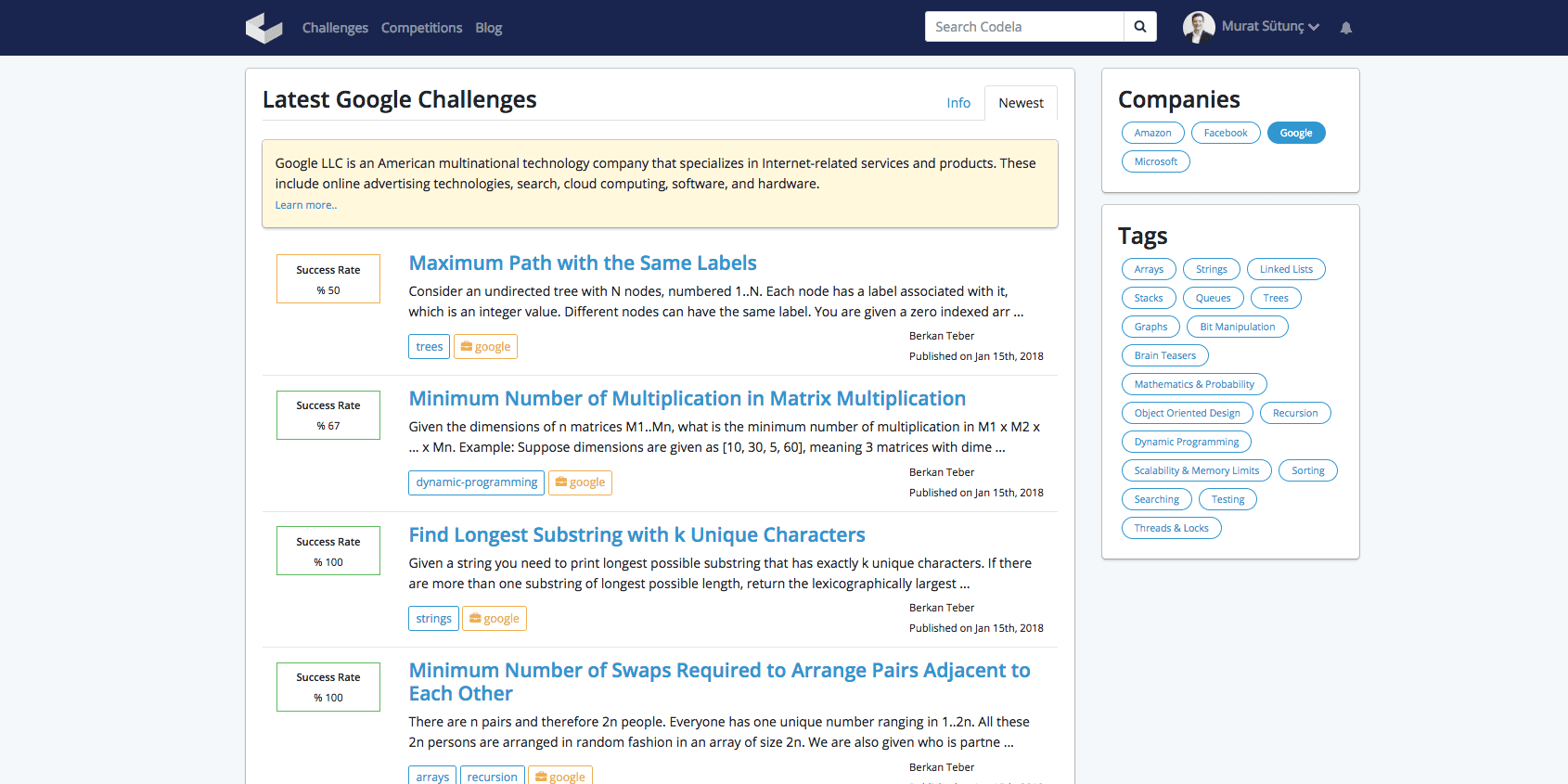The height and width of the screenshot is (784, 1568).
Task: Open the notifications bell
Action: pos(1345,28)
